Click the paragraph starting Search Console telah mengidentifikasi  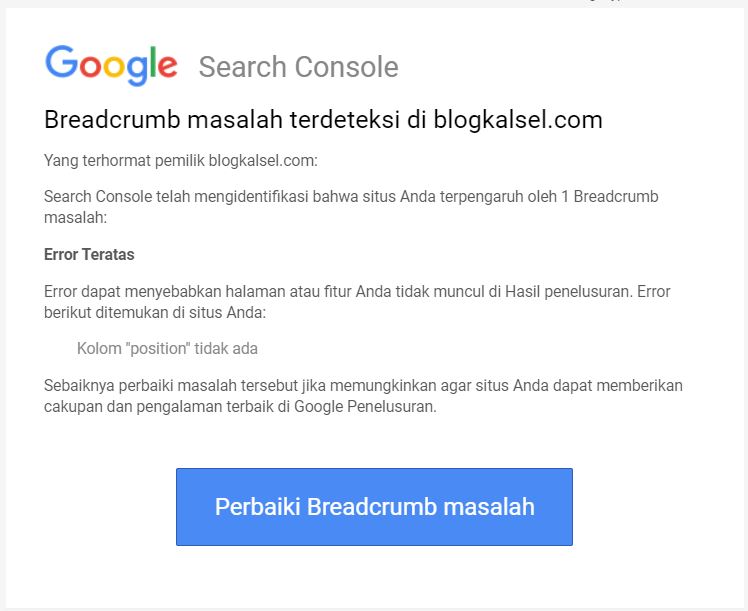coord(351,207)
